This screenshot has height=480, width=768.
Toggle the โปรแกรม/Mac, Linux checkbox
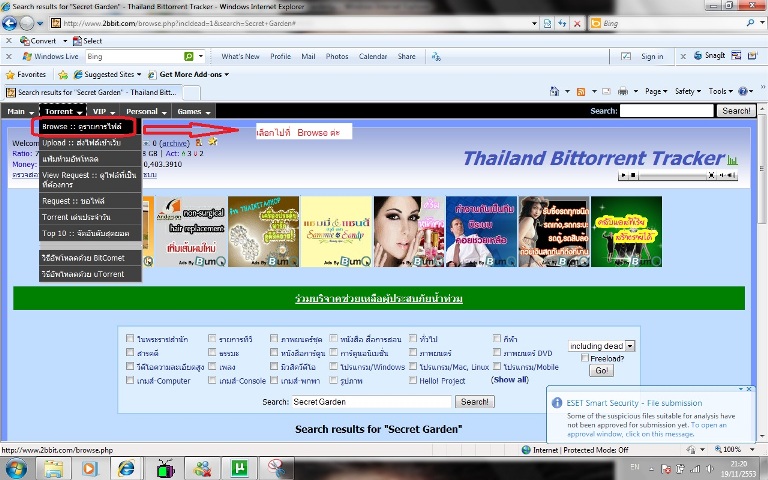413,366
